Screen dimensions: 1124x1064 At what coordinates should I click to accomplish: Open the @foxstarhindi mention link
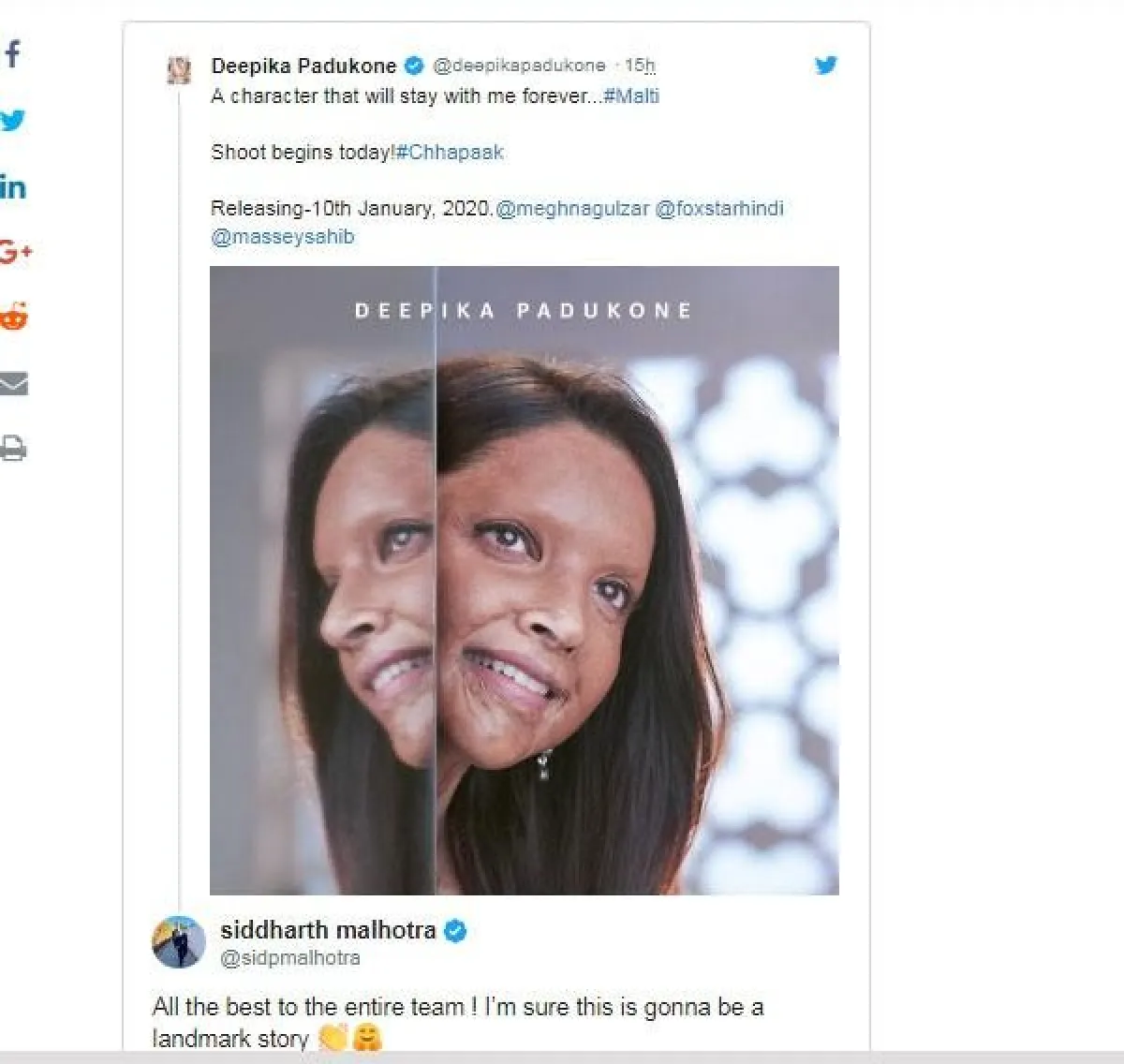pos(718,208)
